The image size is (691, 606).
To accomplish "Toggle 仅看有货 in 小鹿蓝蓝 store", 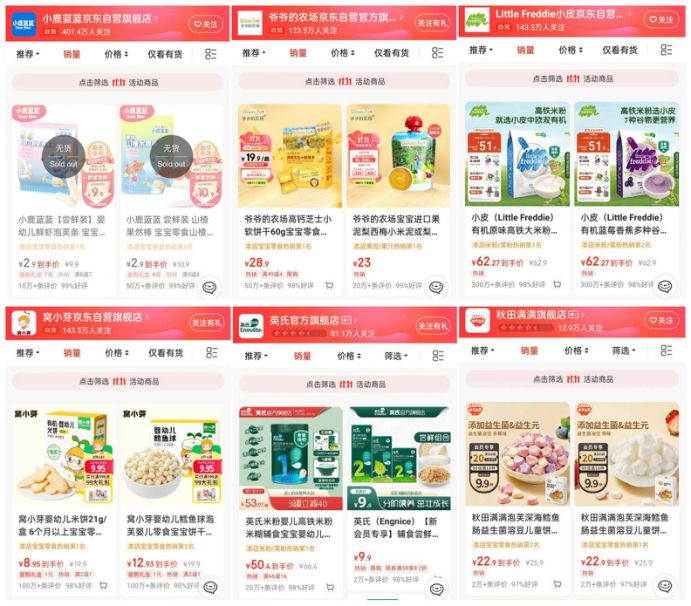I will (165, 54).
